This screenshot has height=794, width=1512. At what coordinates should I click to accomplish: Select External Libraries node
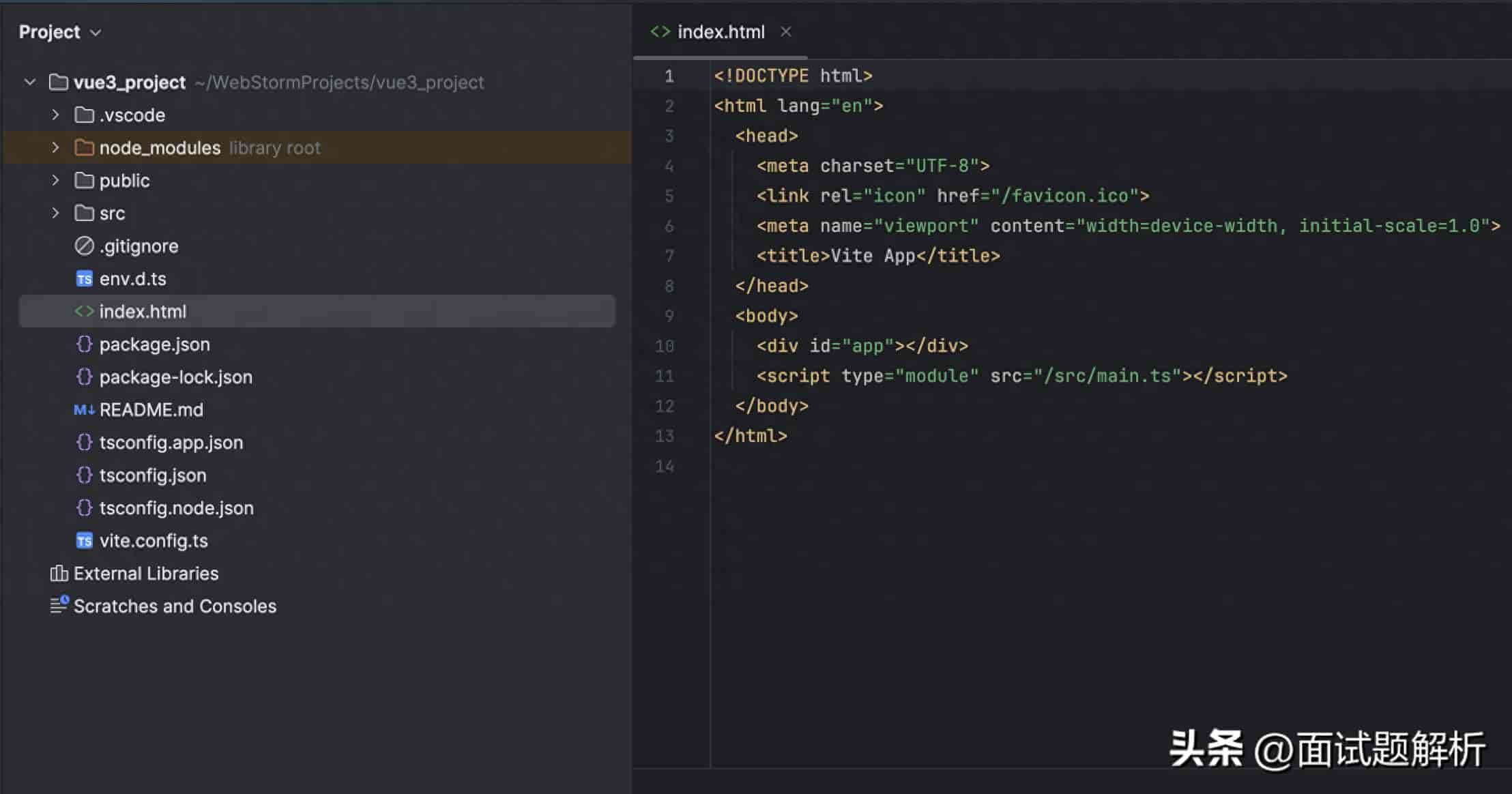pos(146,574)
